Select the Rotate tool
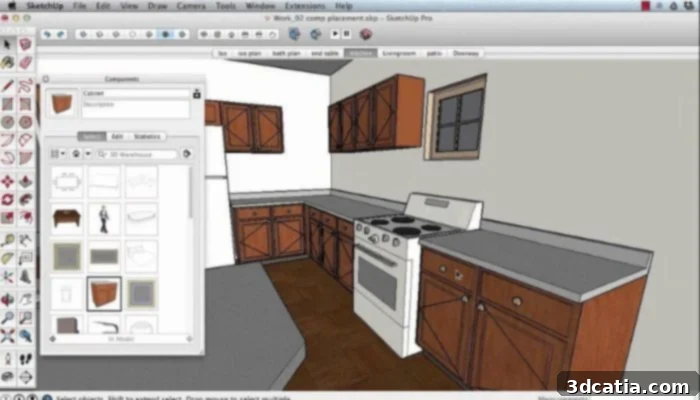700x400 pixels. [x=7, y=200]
